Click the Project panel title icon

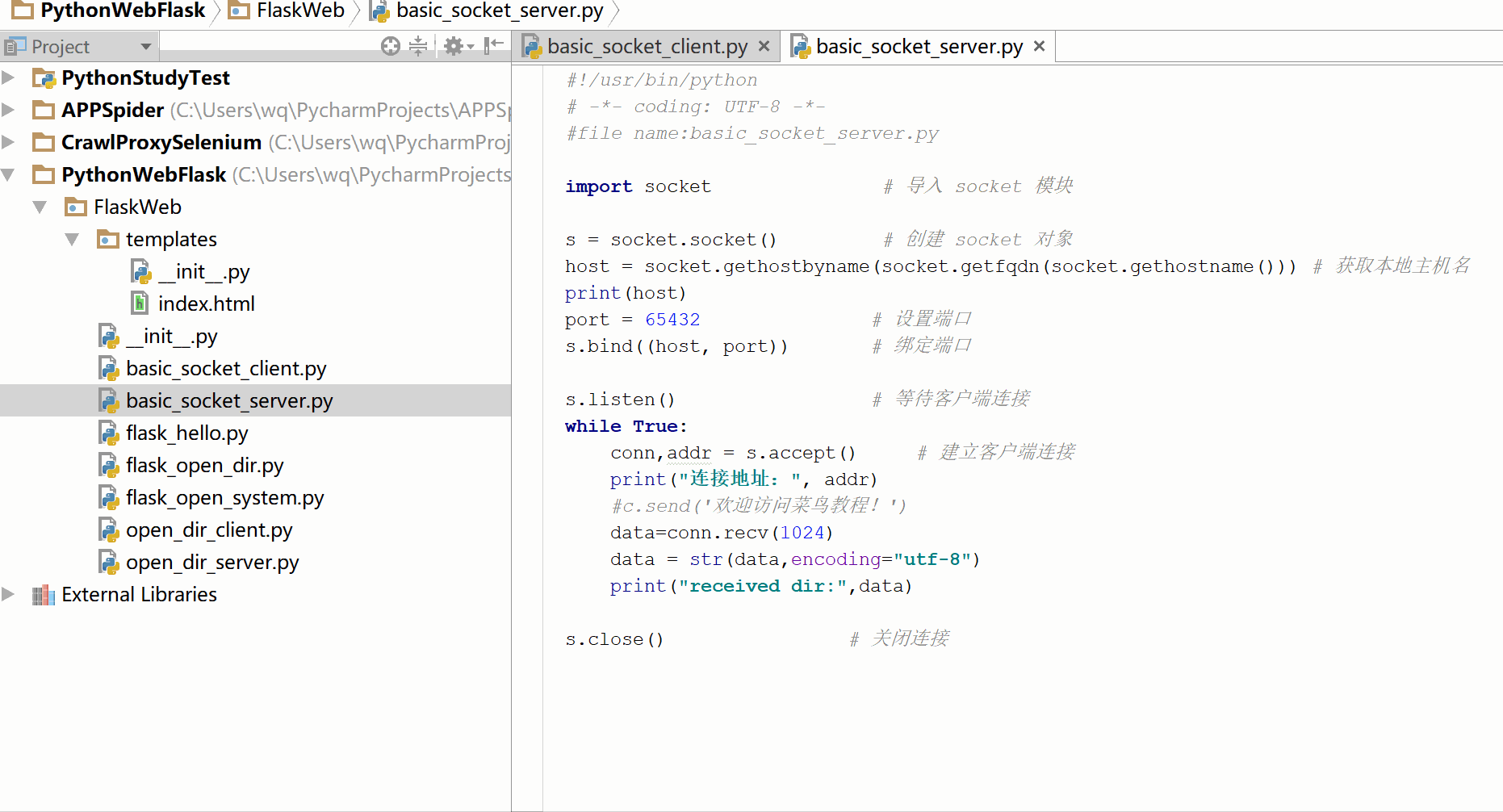[15, 47]
